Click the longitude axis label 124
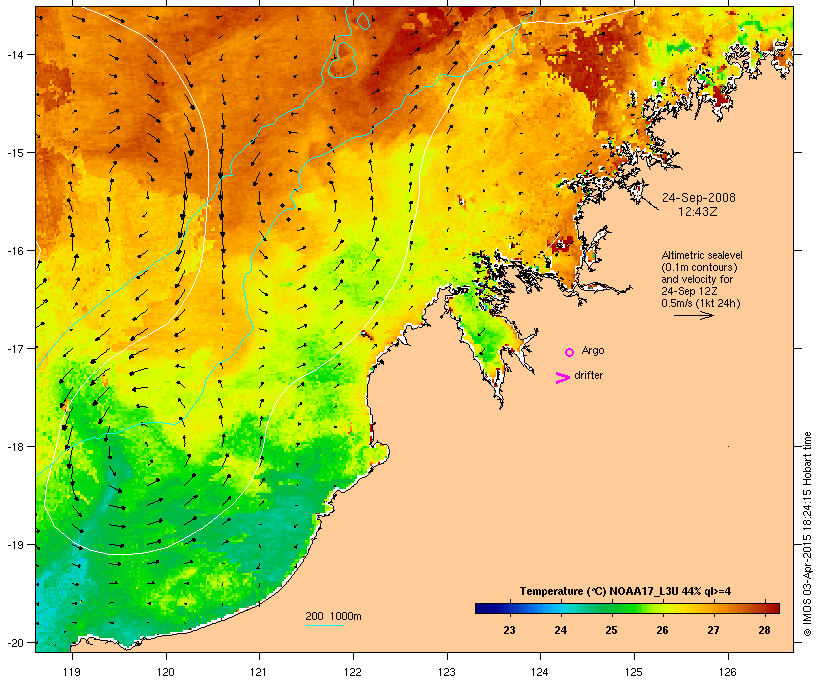Viewport: 820px width, 680px height. (540, 672)
